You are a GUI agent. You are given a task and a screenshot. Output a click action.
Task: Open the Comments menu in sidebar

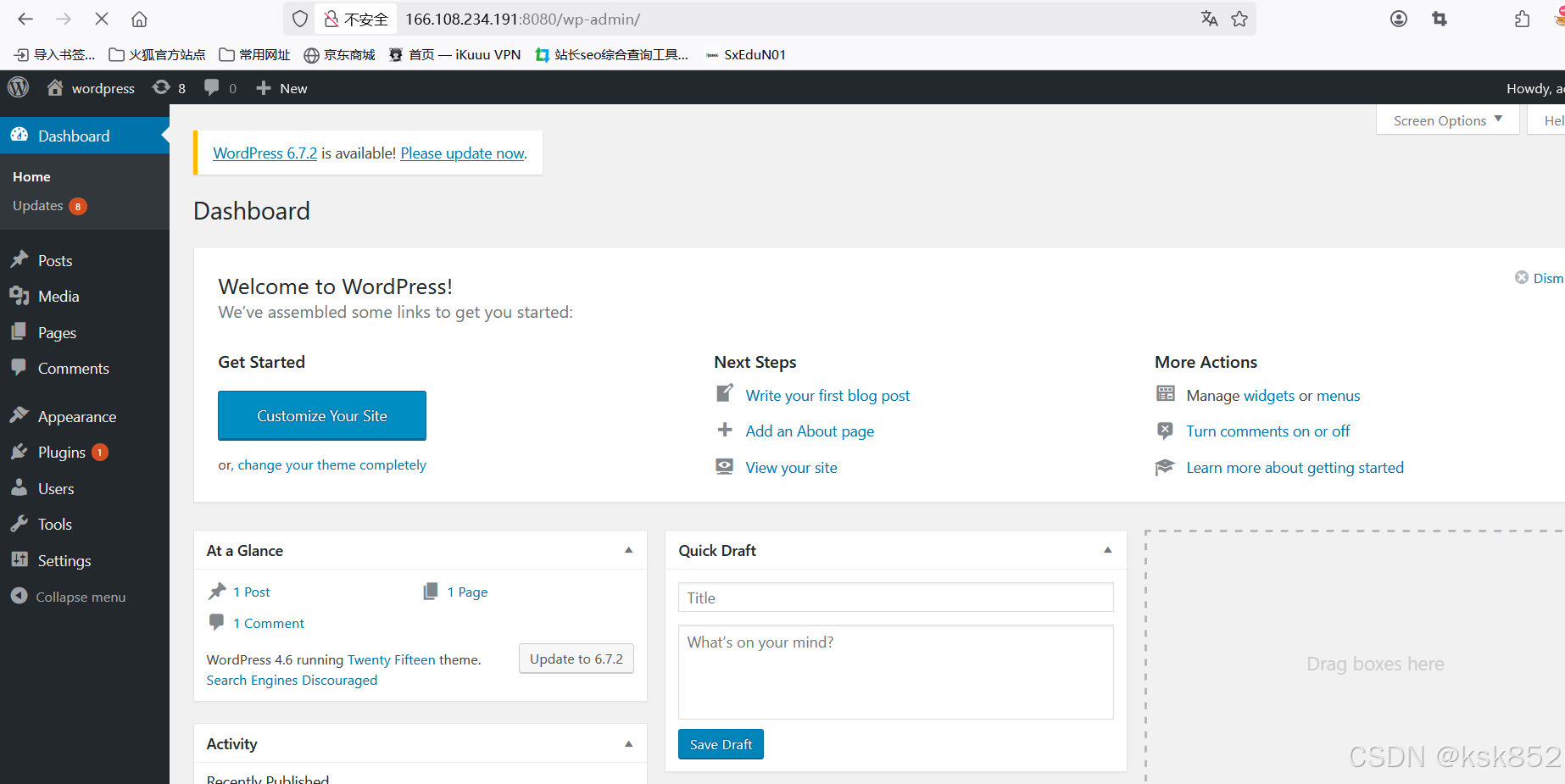click(85, 369)
